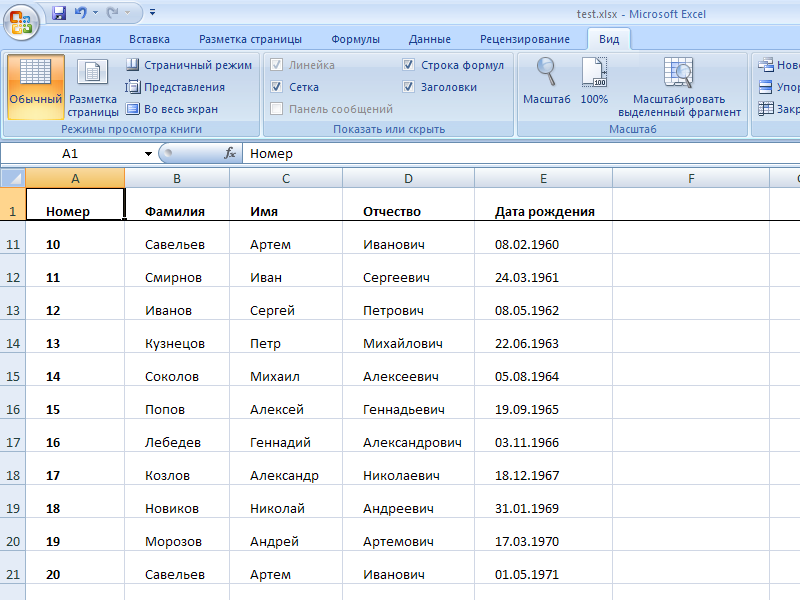Click the Дата рождения header cell
The height and width of the screenshot is (600, 800).
point(543,205)
